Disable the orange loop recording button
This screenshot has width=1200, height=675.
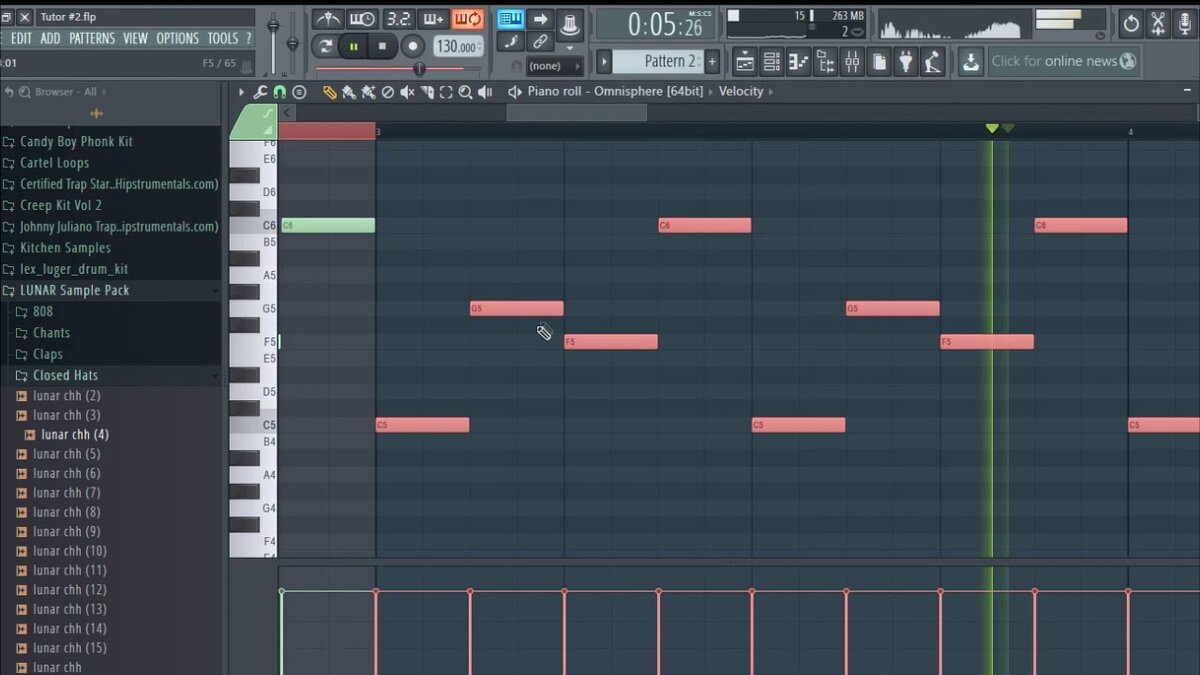tap(467, 19)
